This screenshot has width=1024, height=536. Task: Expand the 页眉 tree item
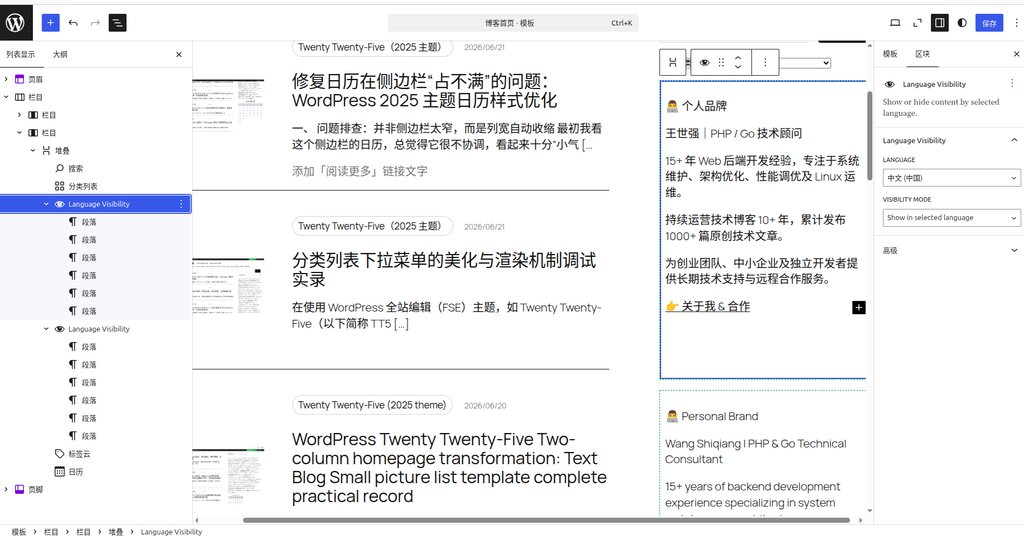pyautogui.click(x=6, y=79)
